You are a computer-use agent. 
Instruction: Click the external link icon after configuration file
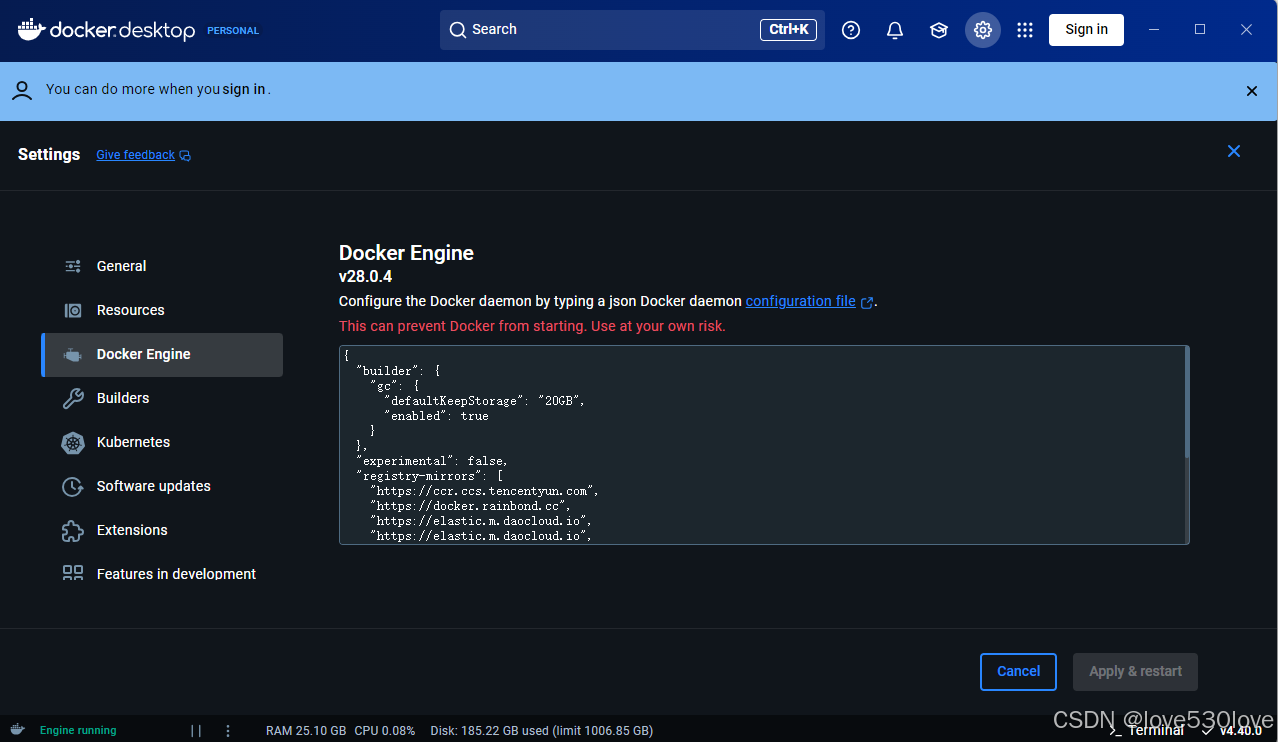(x=867, y=302)
